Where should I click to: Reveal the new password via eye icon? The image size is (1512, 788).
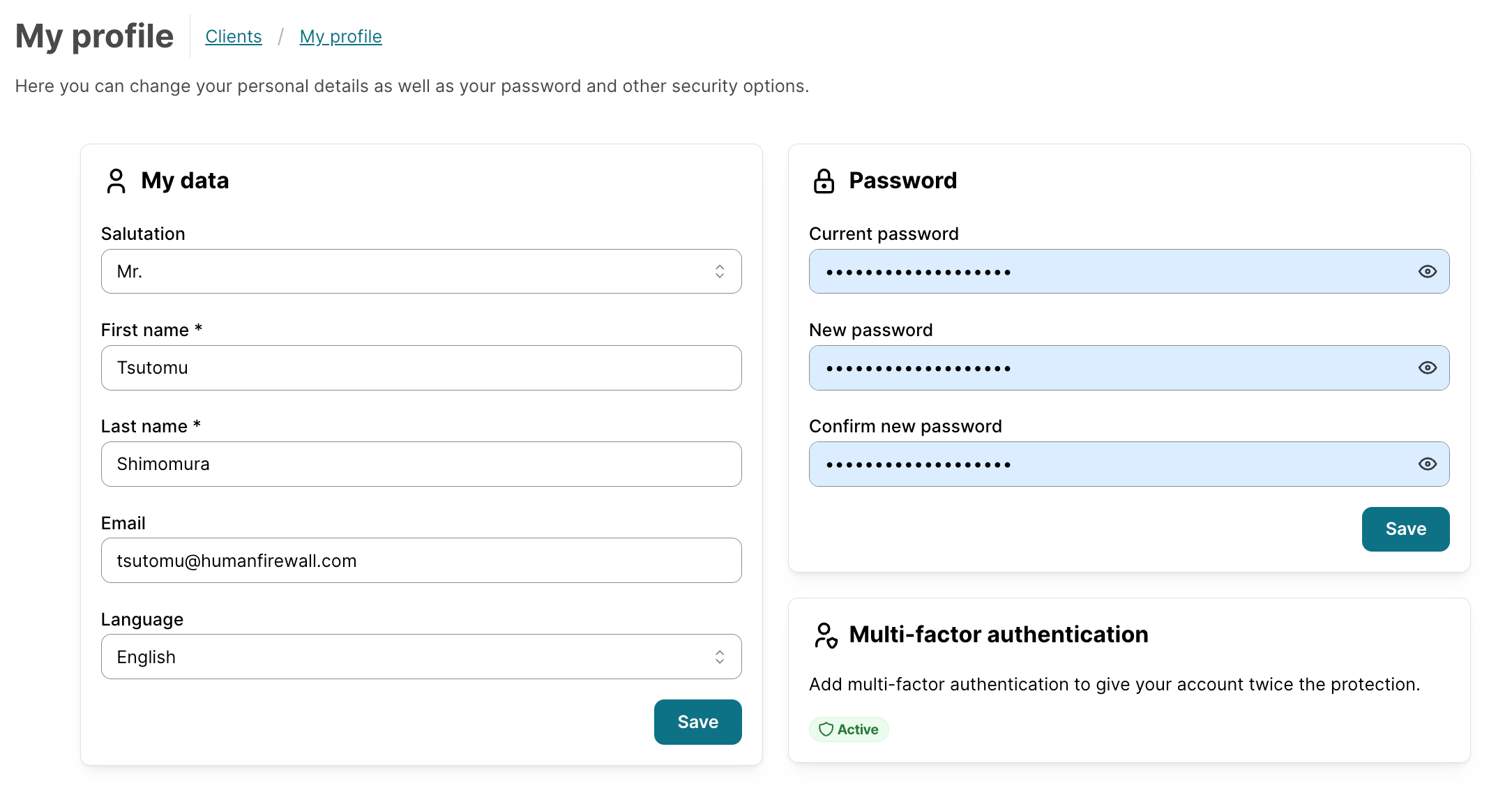[x=1427, y=368]
